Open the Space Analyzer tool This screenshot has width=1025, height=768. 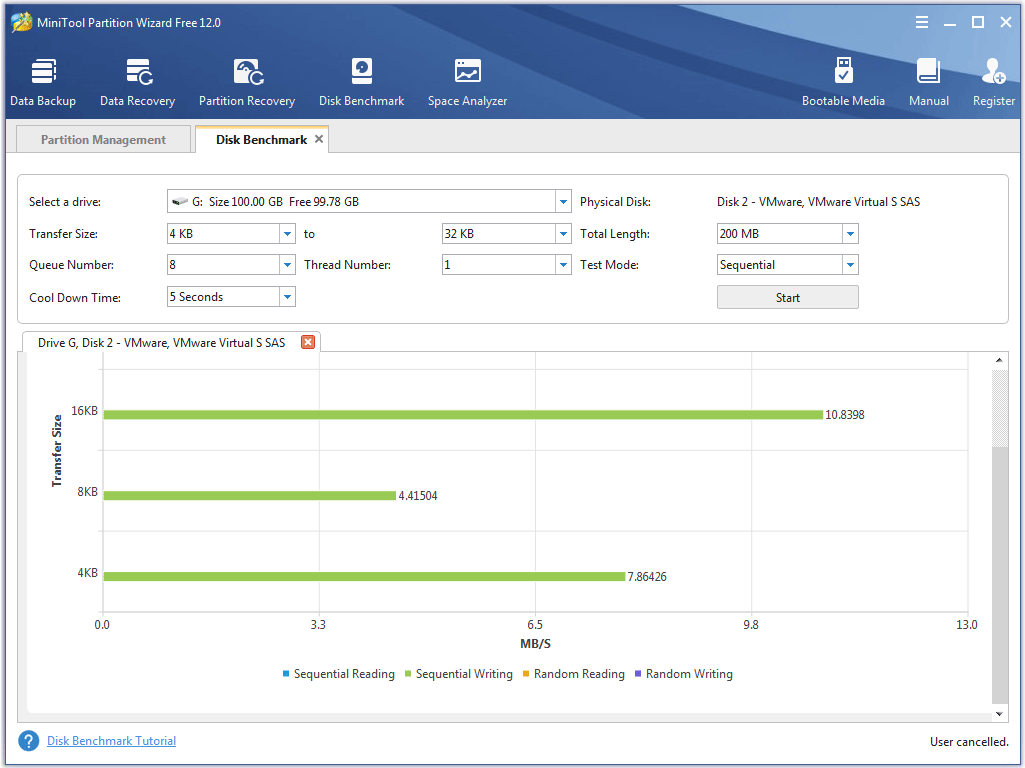(x=467, y=82)
